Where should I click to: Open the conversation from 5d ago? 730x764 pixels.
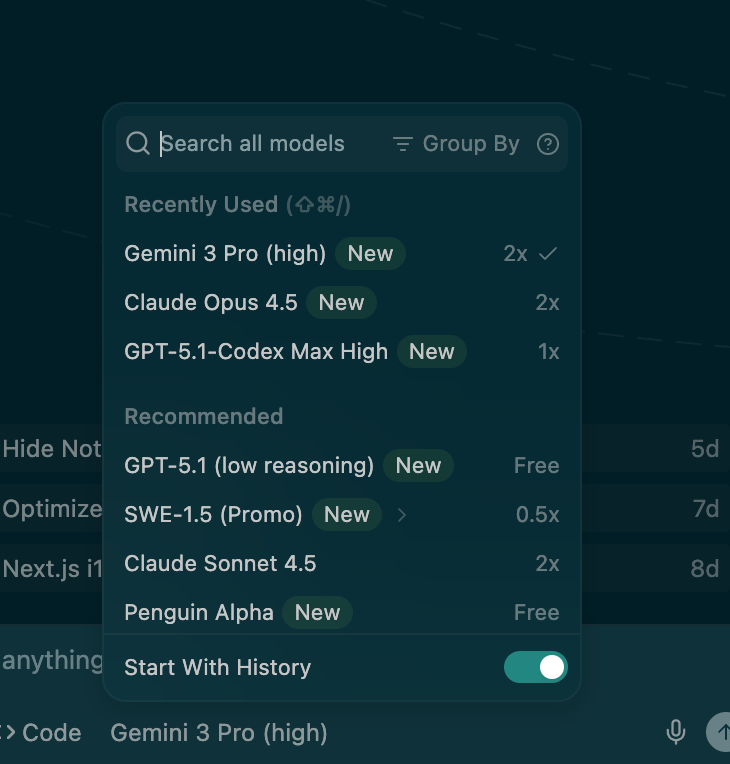tap(650, 449)
